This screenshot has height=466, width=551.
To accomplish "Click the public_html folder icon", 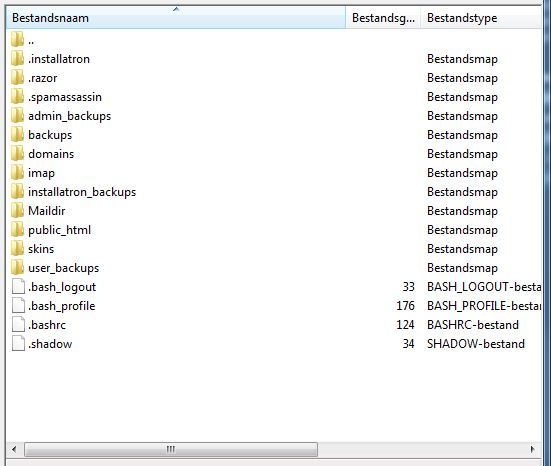I will point(18,229).
